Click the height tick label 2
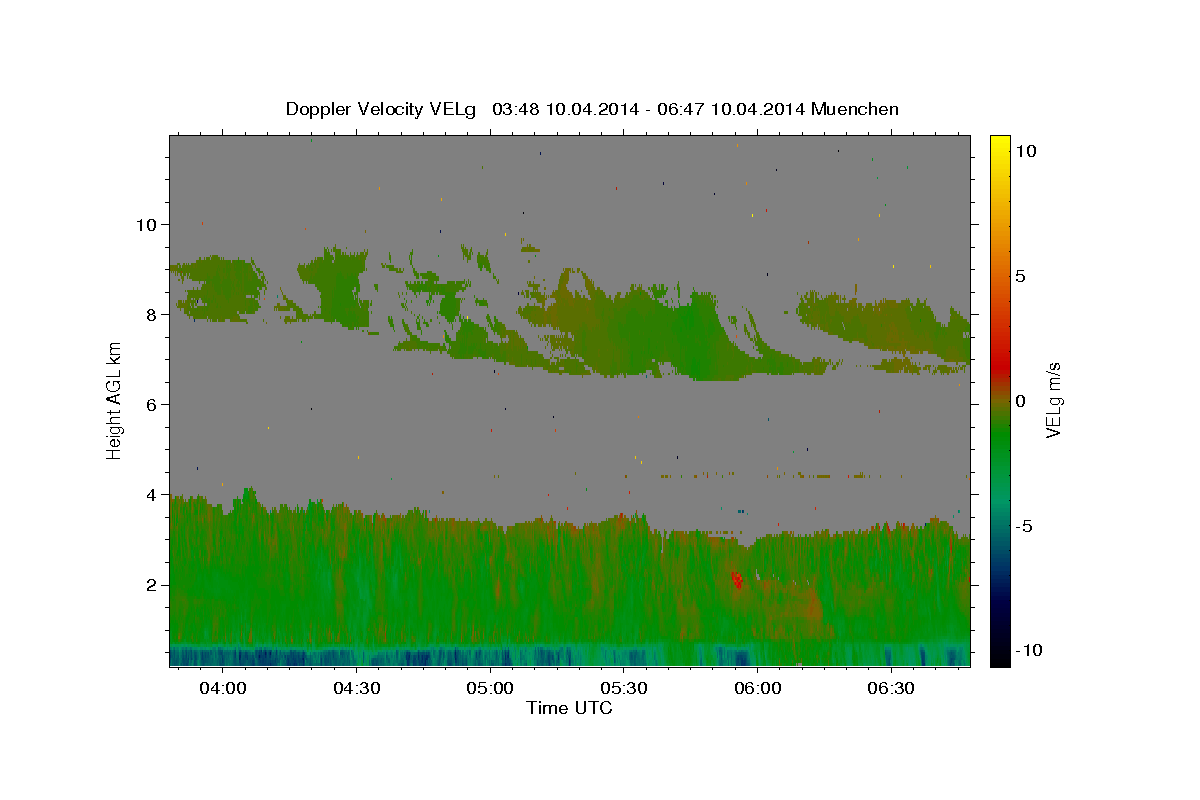This screenshot has width=1200, height=800. point(153,585)
